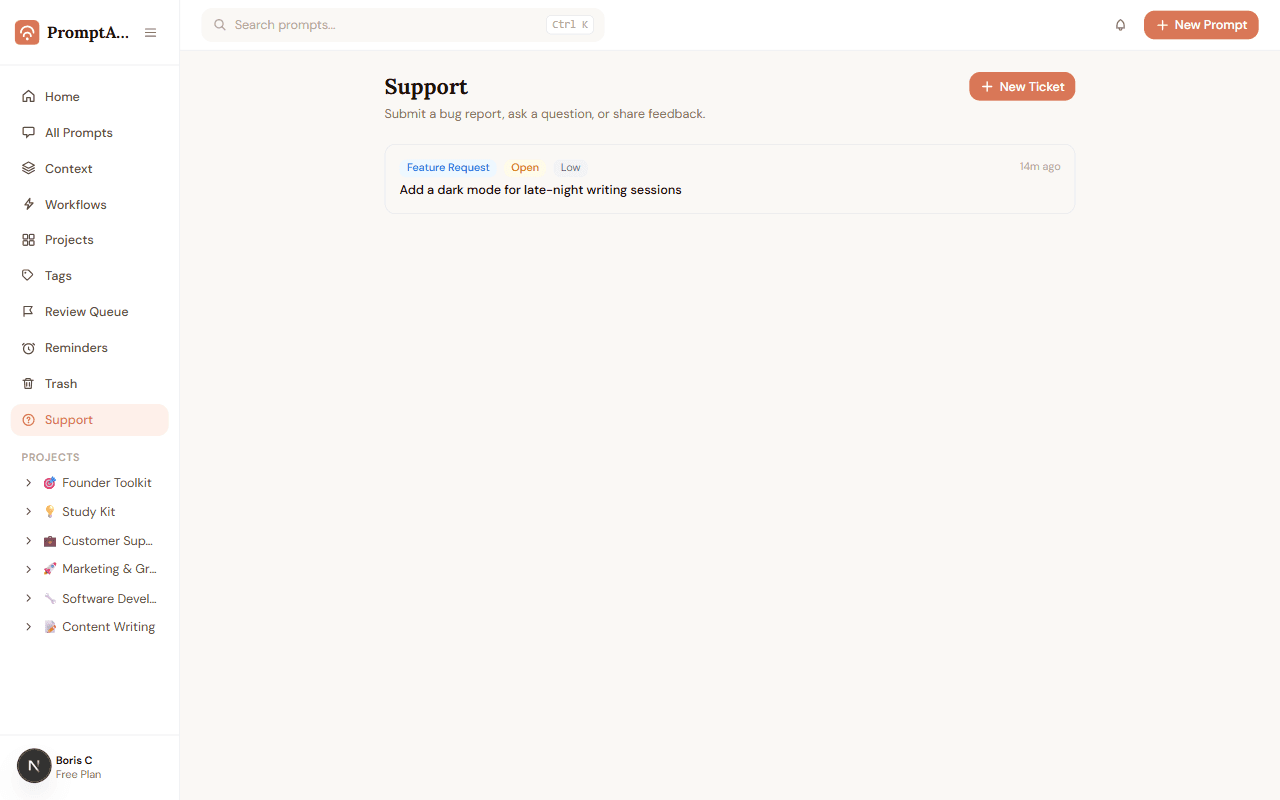Click the Ctrl K shortcut hint
Screen dimensions: 1280x800
[570, 25]
